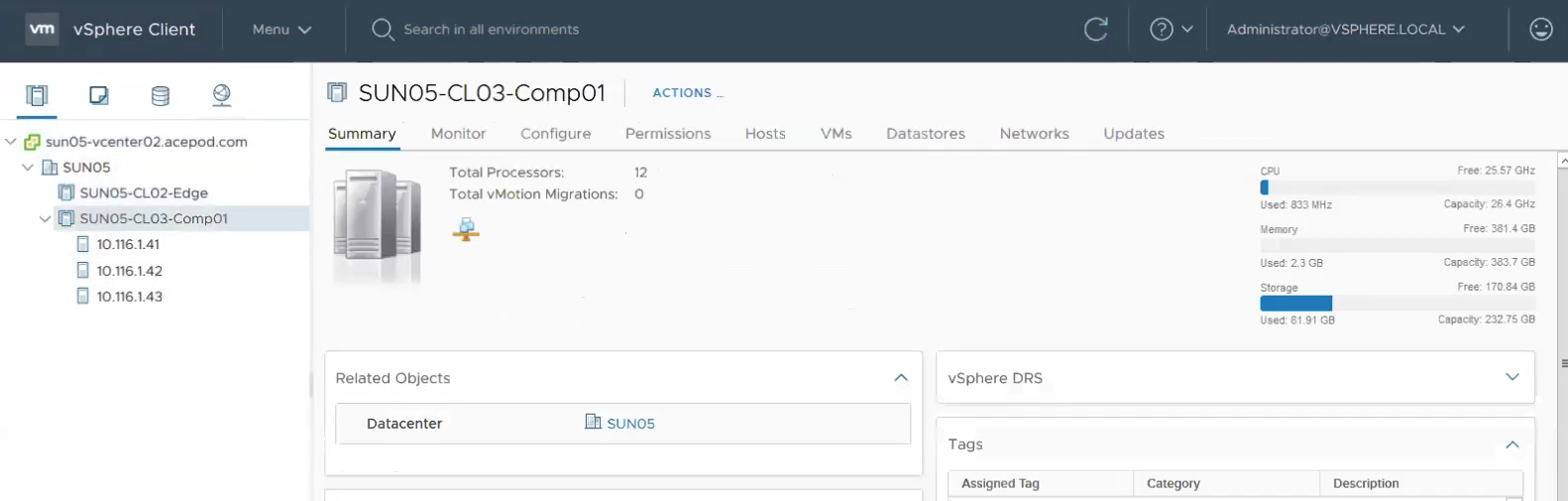The width and height of the screenshot is (1568, 501).
Task: Open the Menu dropdown
Action: pos(281,30)
